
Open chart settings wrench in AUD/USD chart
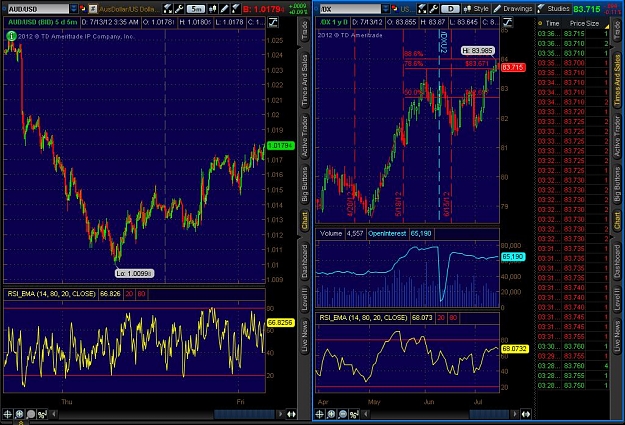coord(179,8)
